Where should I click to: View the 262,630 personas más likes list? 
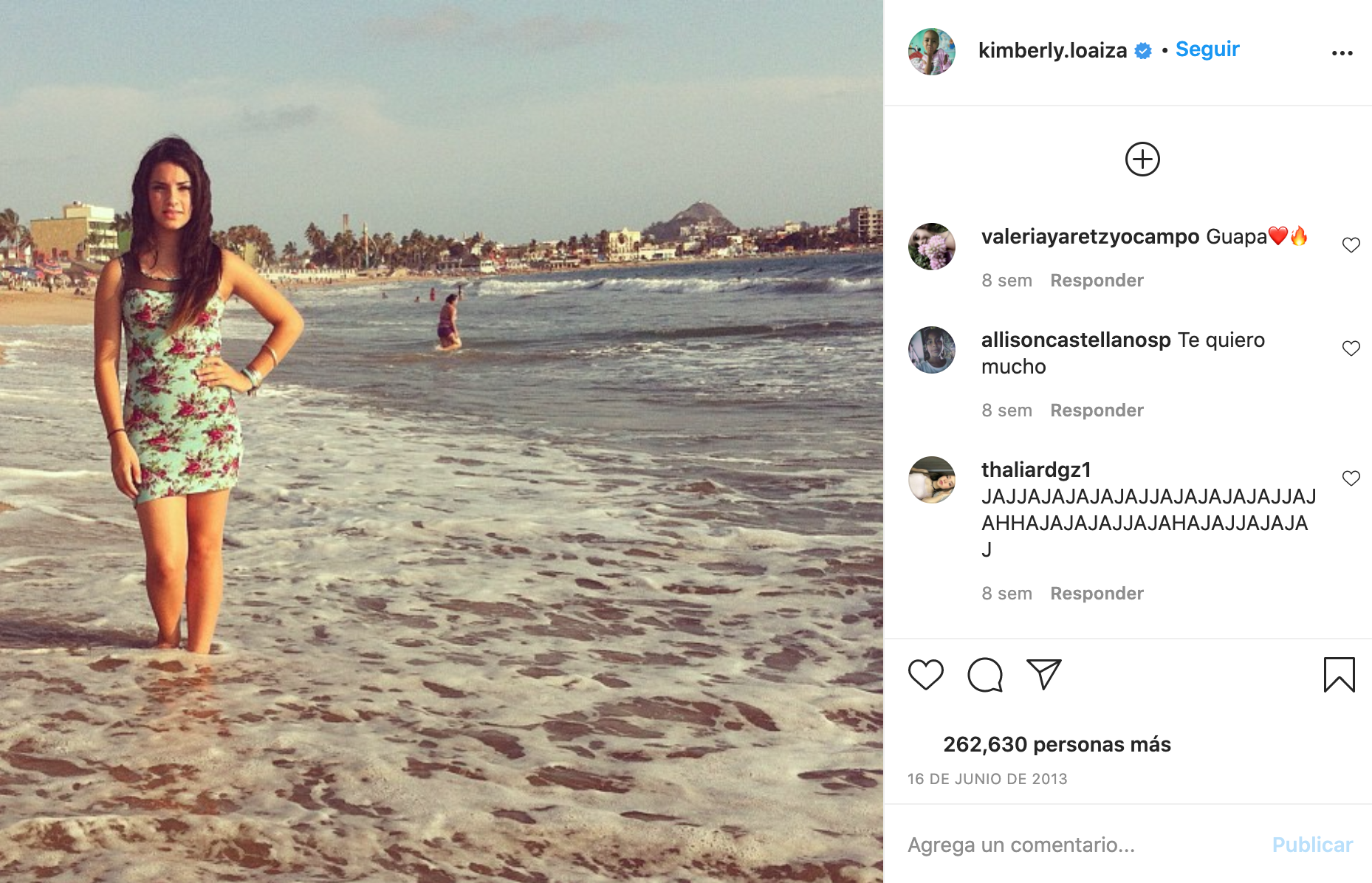[1057, 744]
